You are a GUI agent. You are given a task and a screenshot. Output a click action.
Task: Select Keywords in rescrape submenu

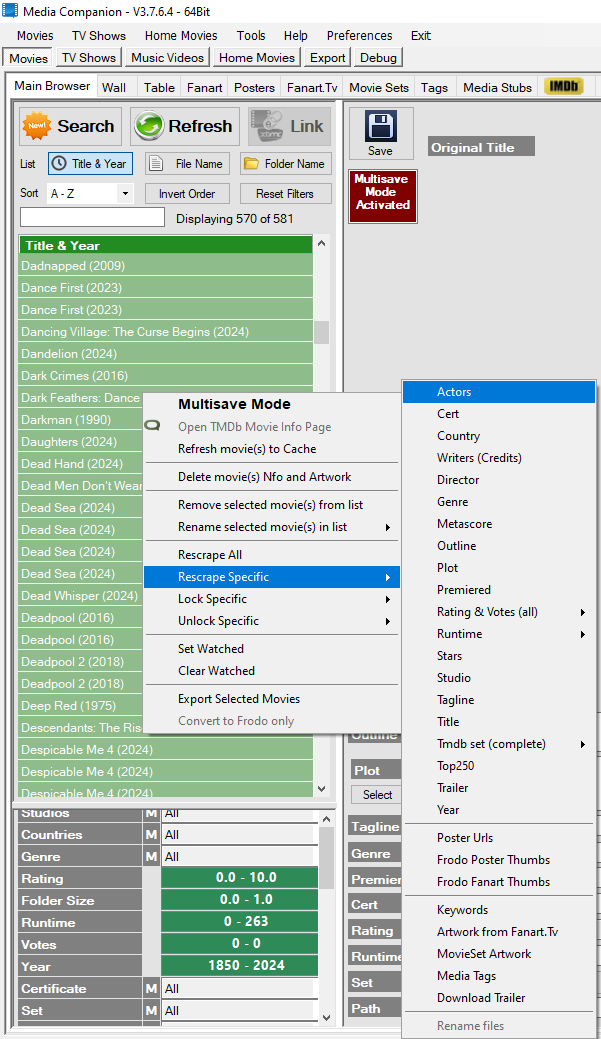[x=498, y=910]
